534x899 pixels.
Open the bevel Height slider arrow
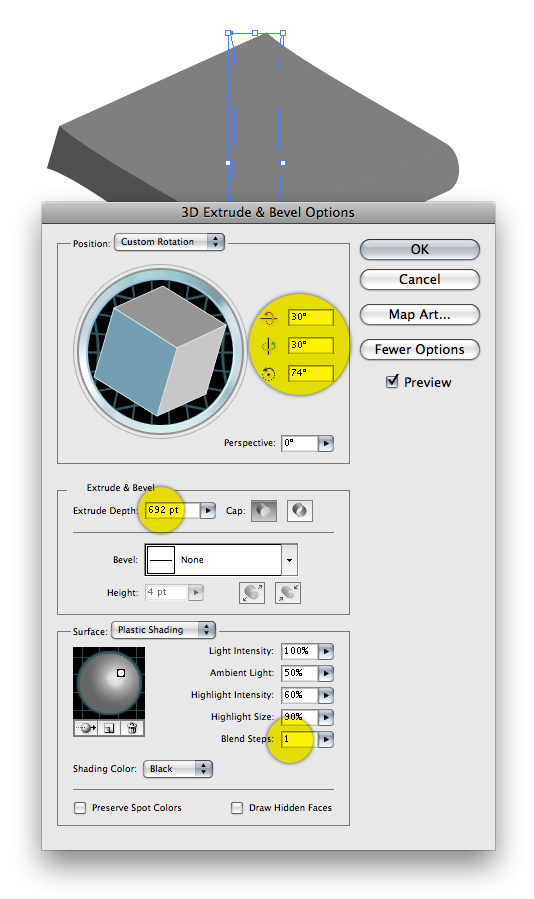pos(196,592)
